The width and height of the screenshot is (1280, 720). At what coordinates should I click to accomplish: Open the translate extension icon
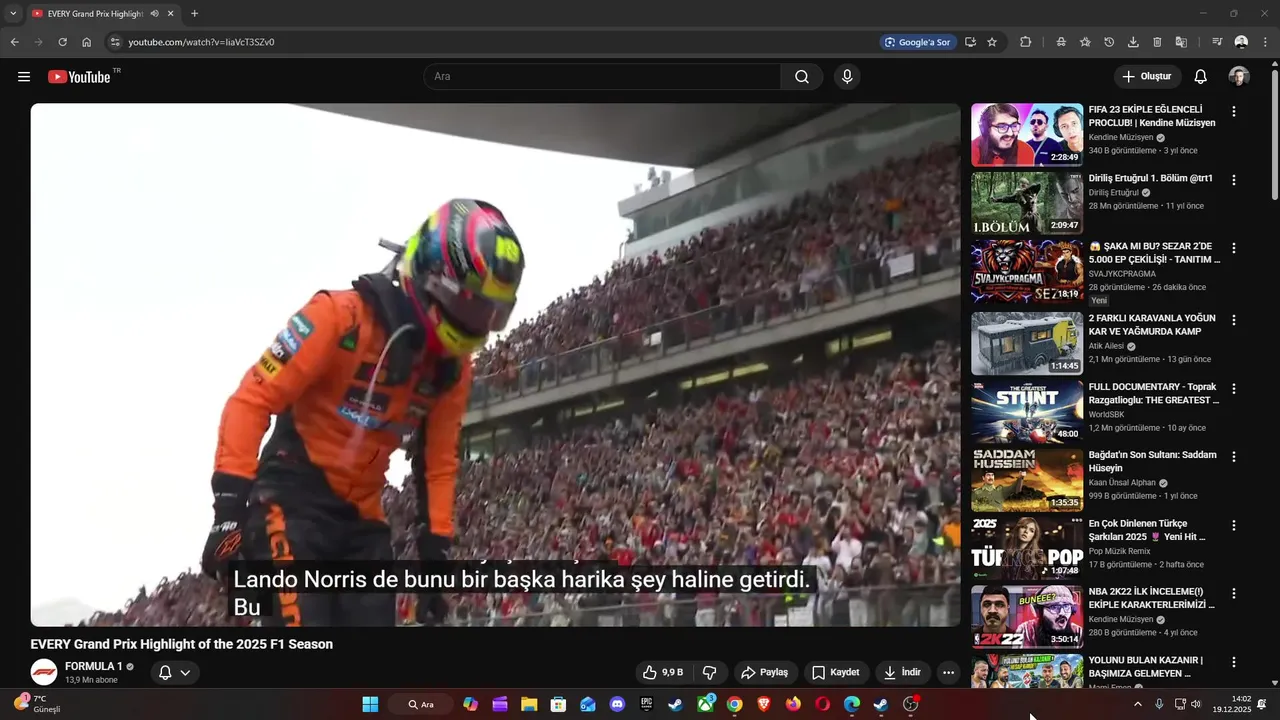(1181, 42)
